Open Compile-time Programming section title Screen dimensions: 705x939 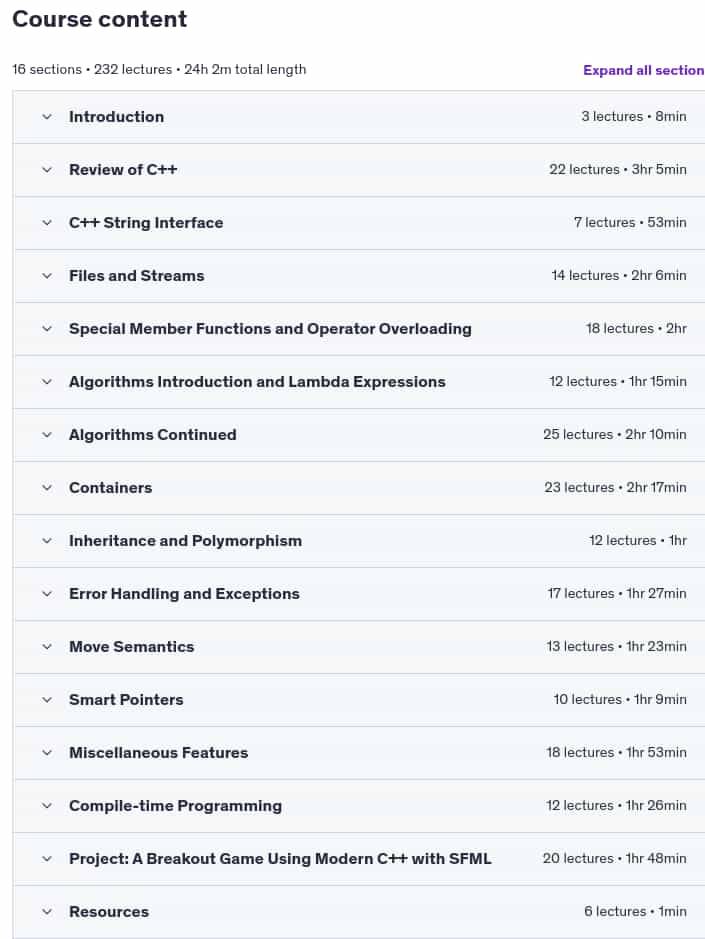coord(175,806)
